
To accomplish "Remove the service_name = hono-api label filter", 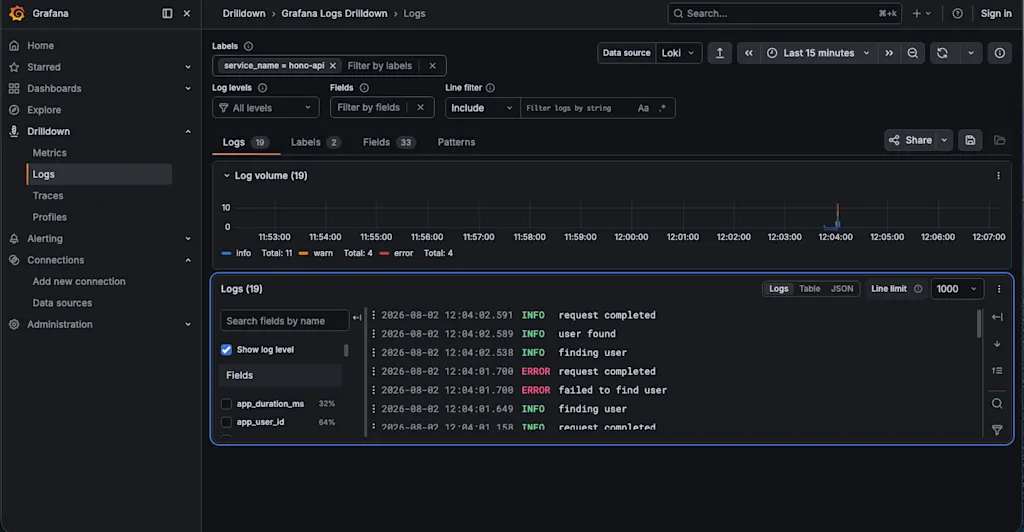I will [332, 66].
